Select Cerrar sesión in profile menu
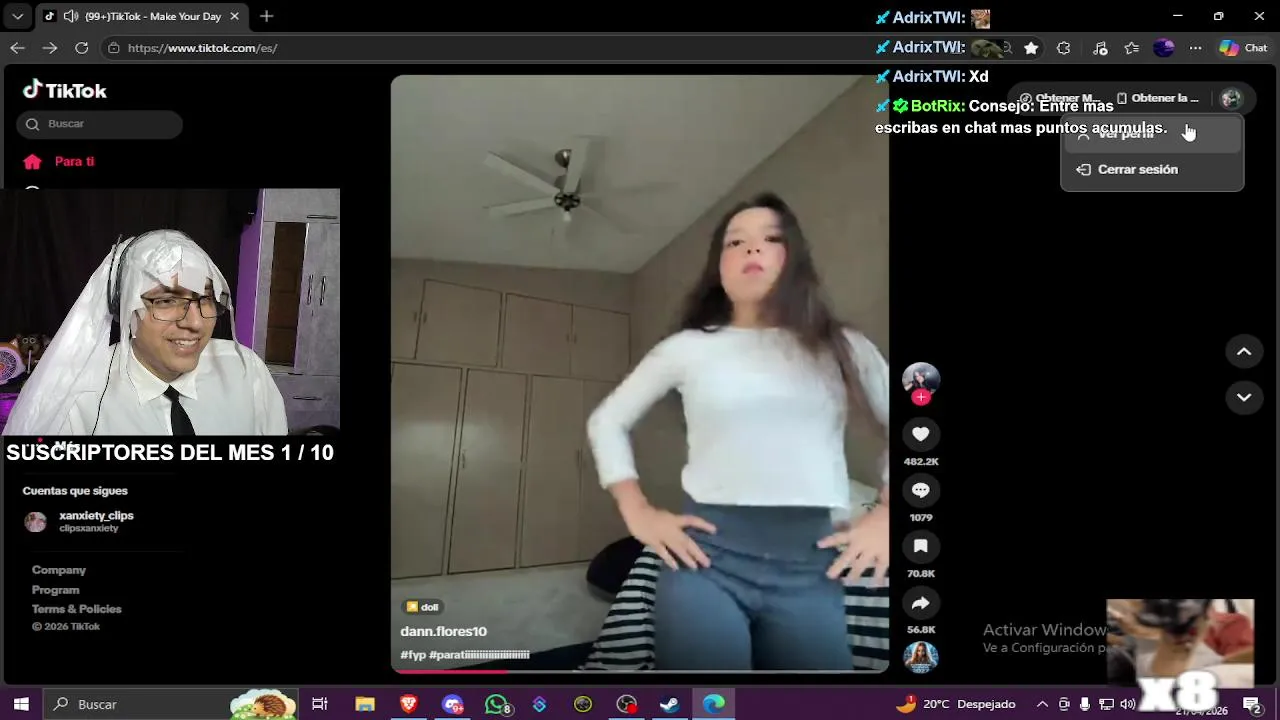1280x720 pixels. (x=1151, y=169)
